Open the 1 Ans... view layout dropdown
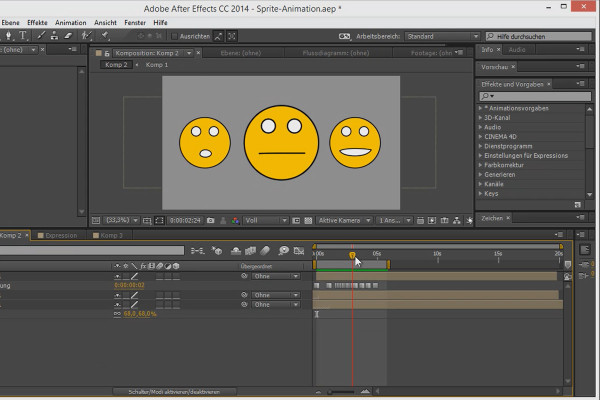Viewport: 600px width, 400px height. pyautogui.click(x=394, y=220)
